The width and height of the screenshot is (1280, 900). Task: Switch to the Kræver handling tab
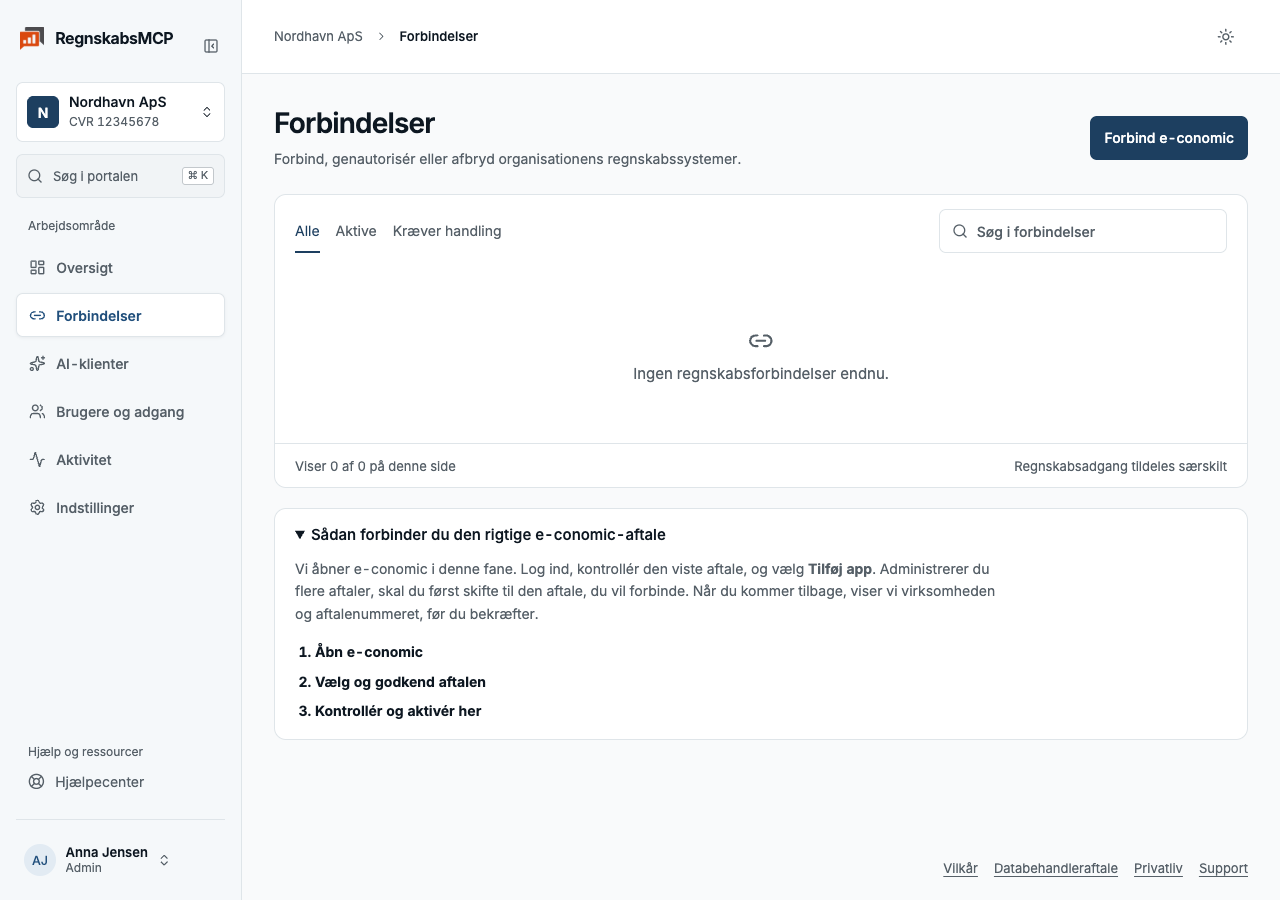pyautogui.click(x=447, y=232)
